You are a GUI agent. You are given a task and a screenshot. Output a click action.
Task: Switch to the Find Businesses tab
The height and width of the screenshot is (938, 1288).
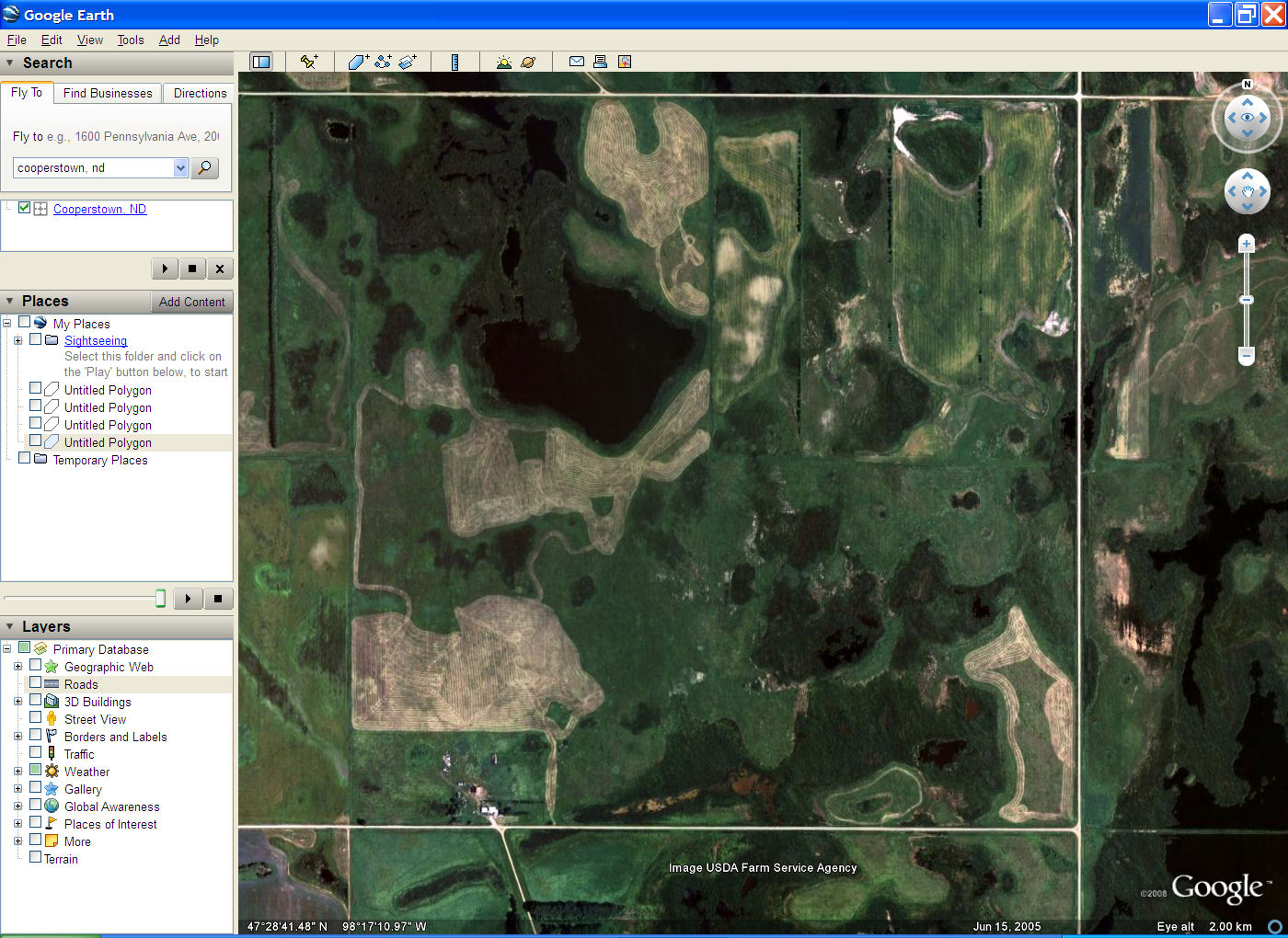tap(108, 93)
